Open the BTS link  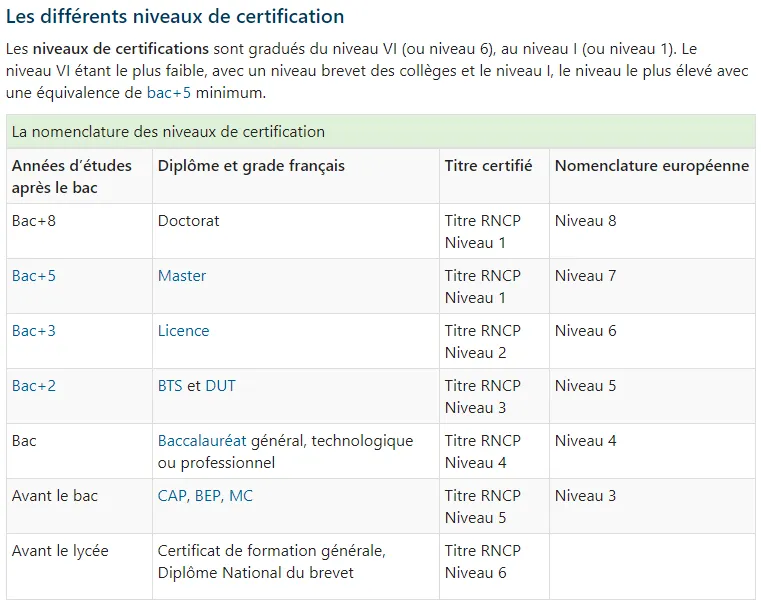(x=170, y=386)
